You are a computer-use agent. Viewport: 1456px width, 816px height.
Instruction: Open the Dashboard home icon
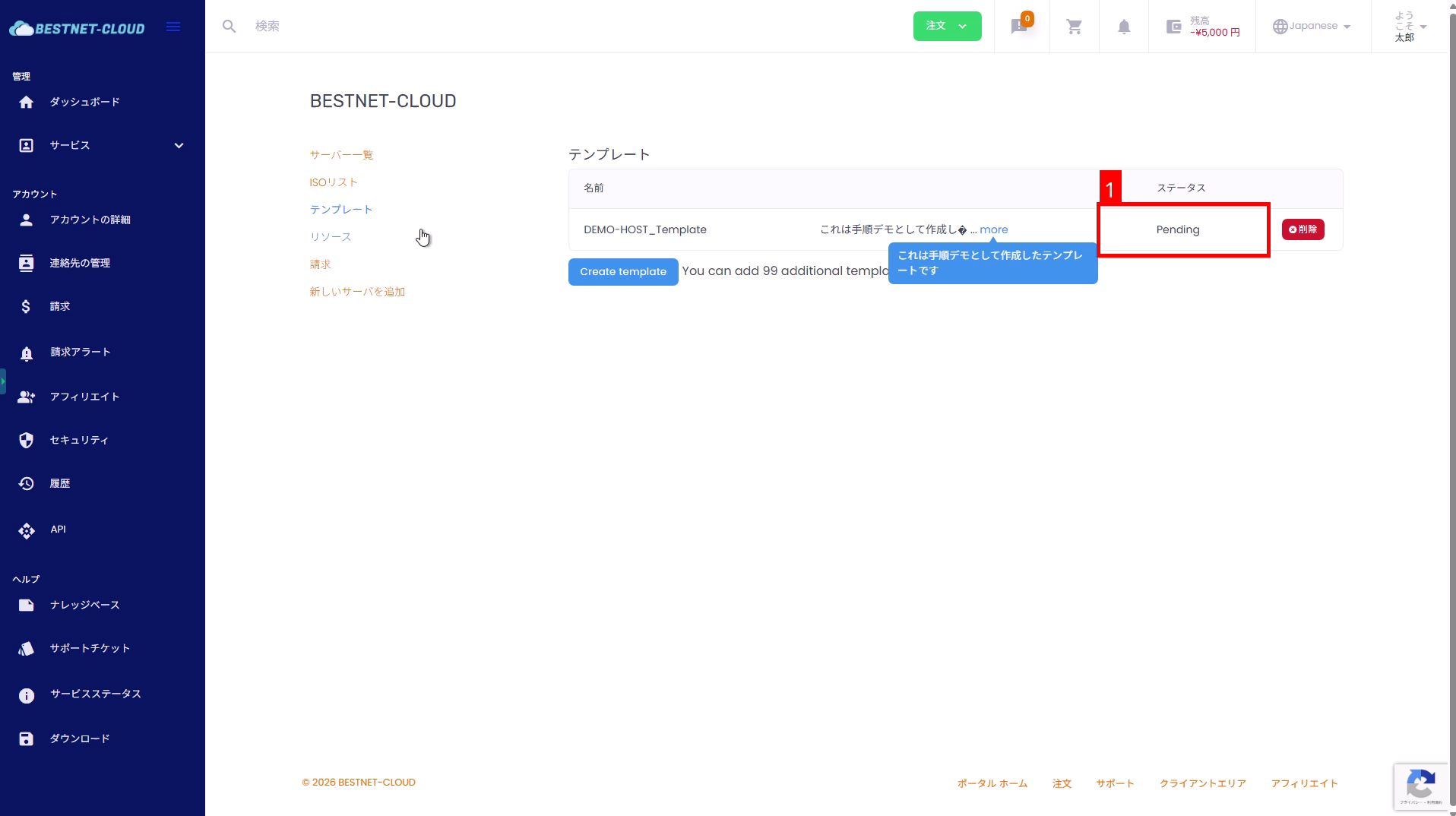pos(27,102)
